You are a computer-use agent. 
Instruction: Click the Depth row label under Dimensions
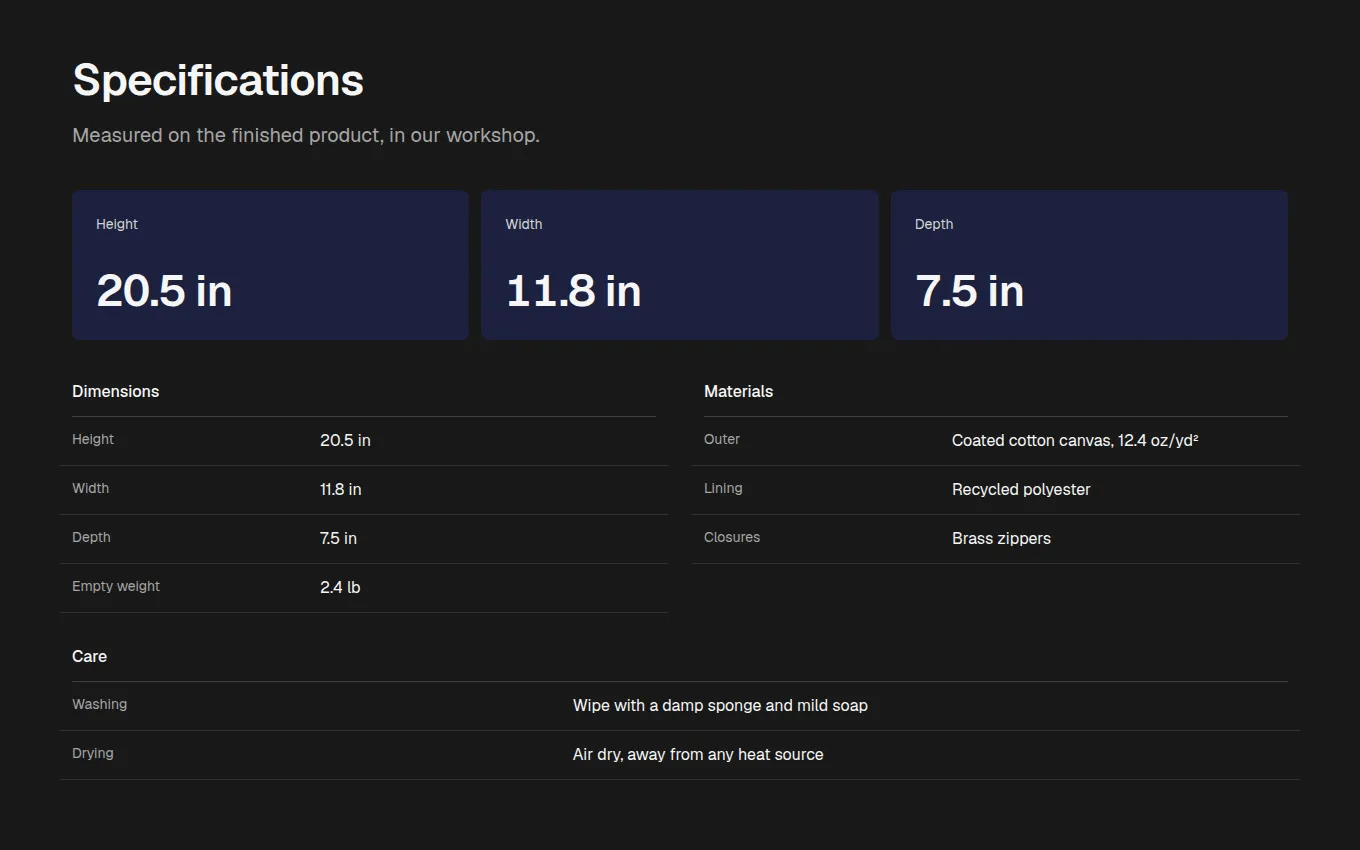point(91,537)
